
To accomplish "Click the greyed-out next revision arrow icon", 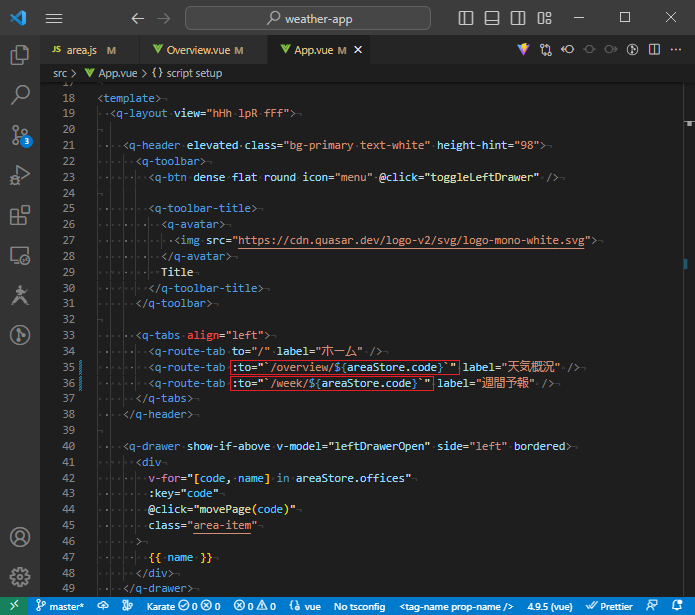I will tap(611, 50).
